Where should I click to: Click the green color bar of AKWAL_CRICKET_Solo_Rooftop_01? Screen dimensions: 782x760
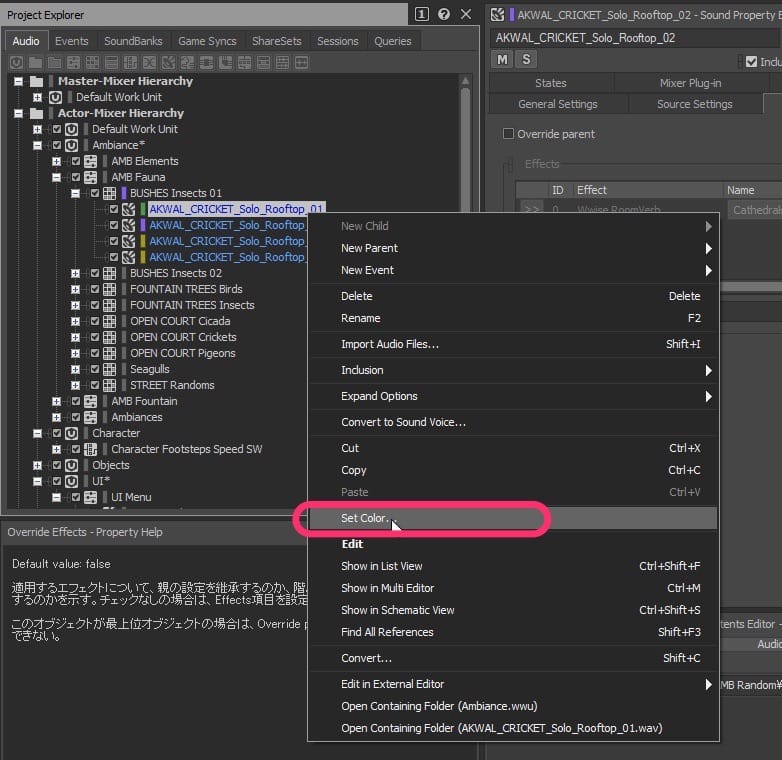pos(143,209)
